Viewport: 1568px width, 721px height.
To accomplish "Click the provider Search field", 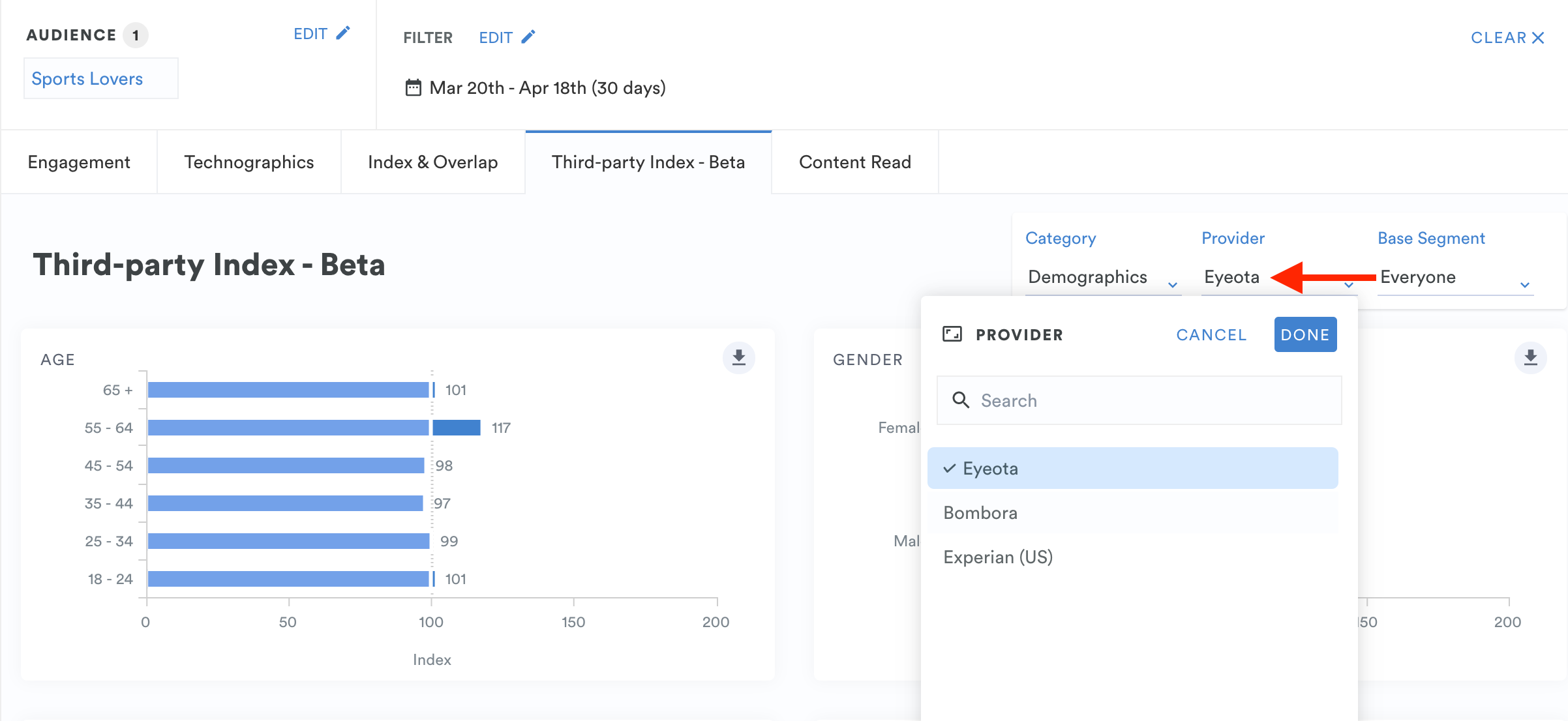I will click(x=1139, y=400).
